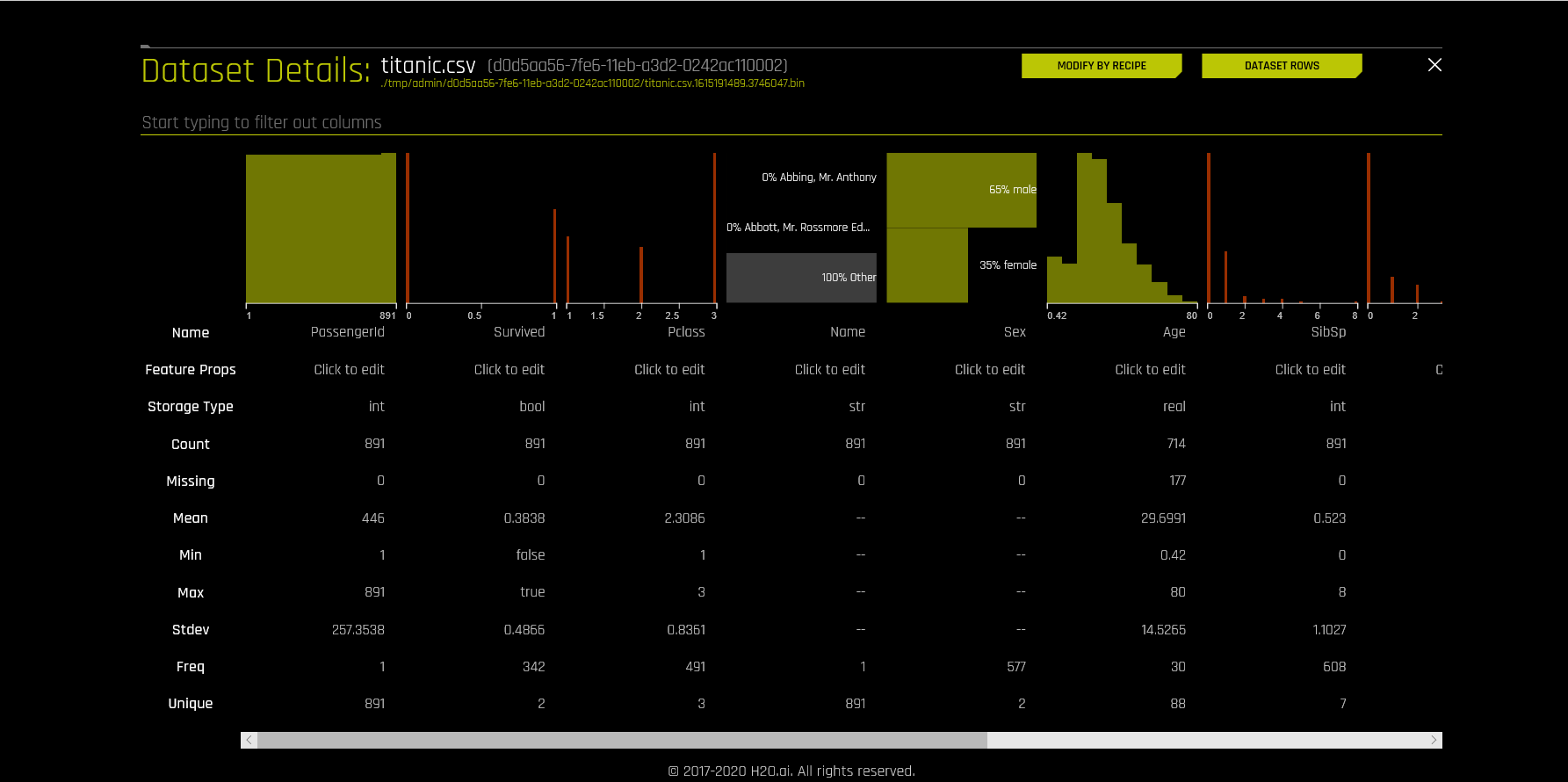The height and width of the screenshot is (782, 1568).
Task: Edit feature props for Pclass column
Action: coord(669,370)
